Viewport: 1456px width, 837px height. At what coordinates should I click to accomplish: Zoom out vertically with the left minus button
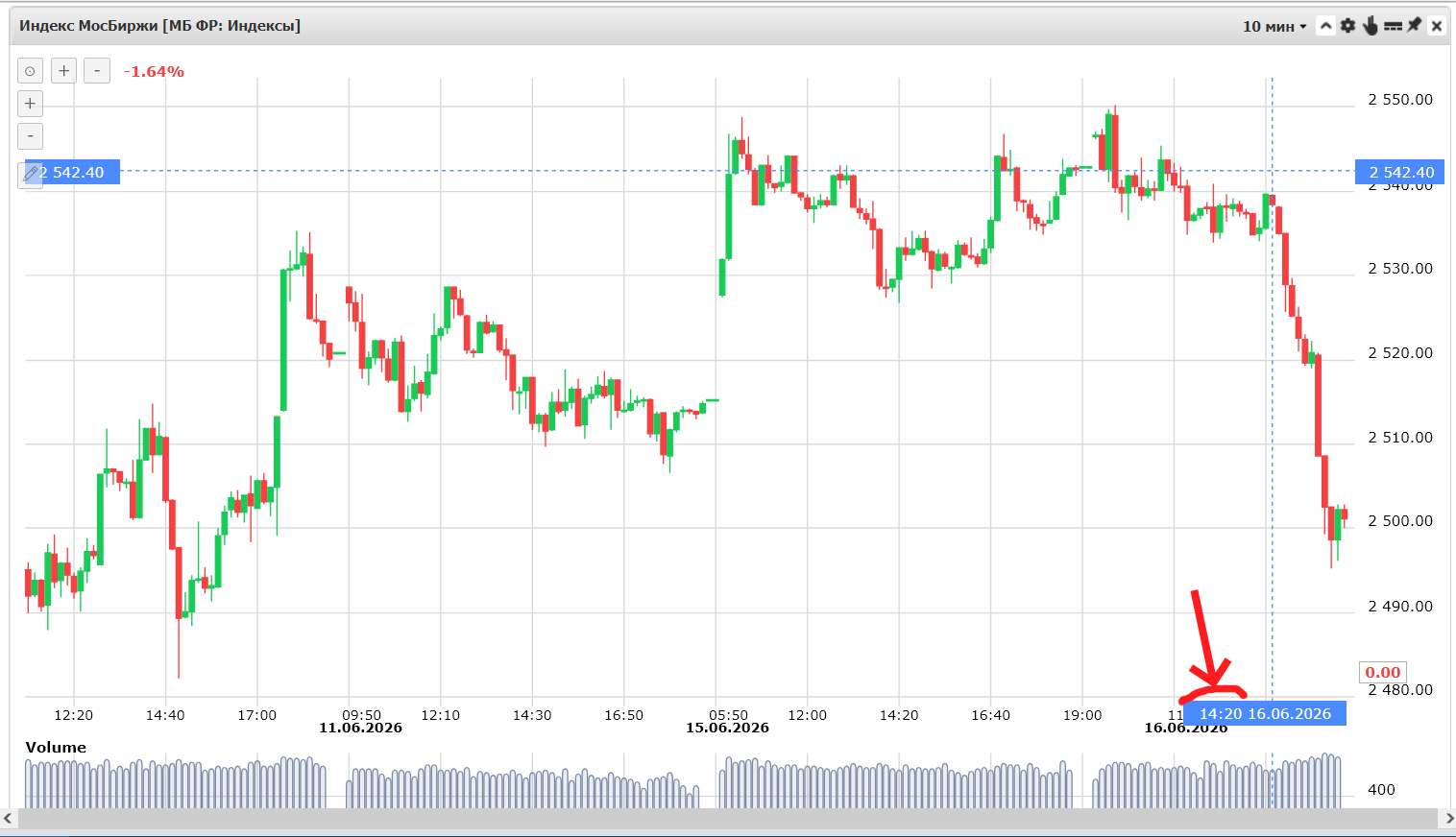[x=30, y=136]
